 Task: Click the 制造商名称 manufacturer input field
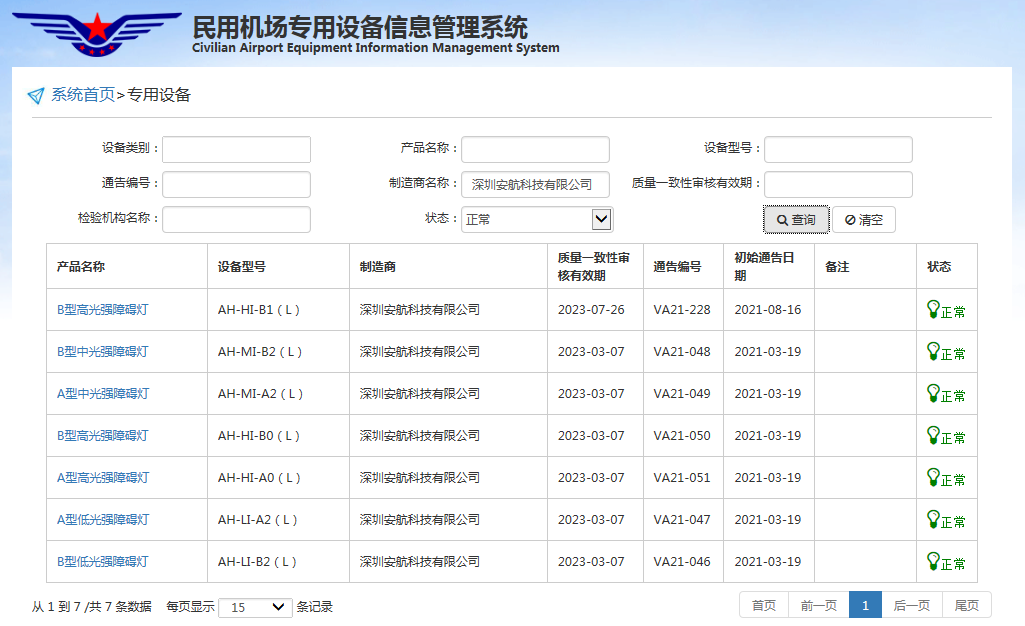pyautogui.click(x=535, y=185)
